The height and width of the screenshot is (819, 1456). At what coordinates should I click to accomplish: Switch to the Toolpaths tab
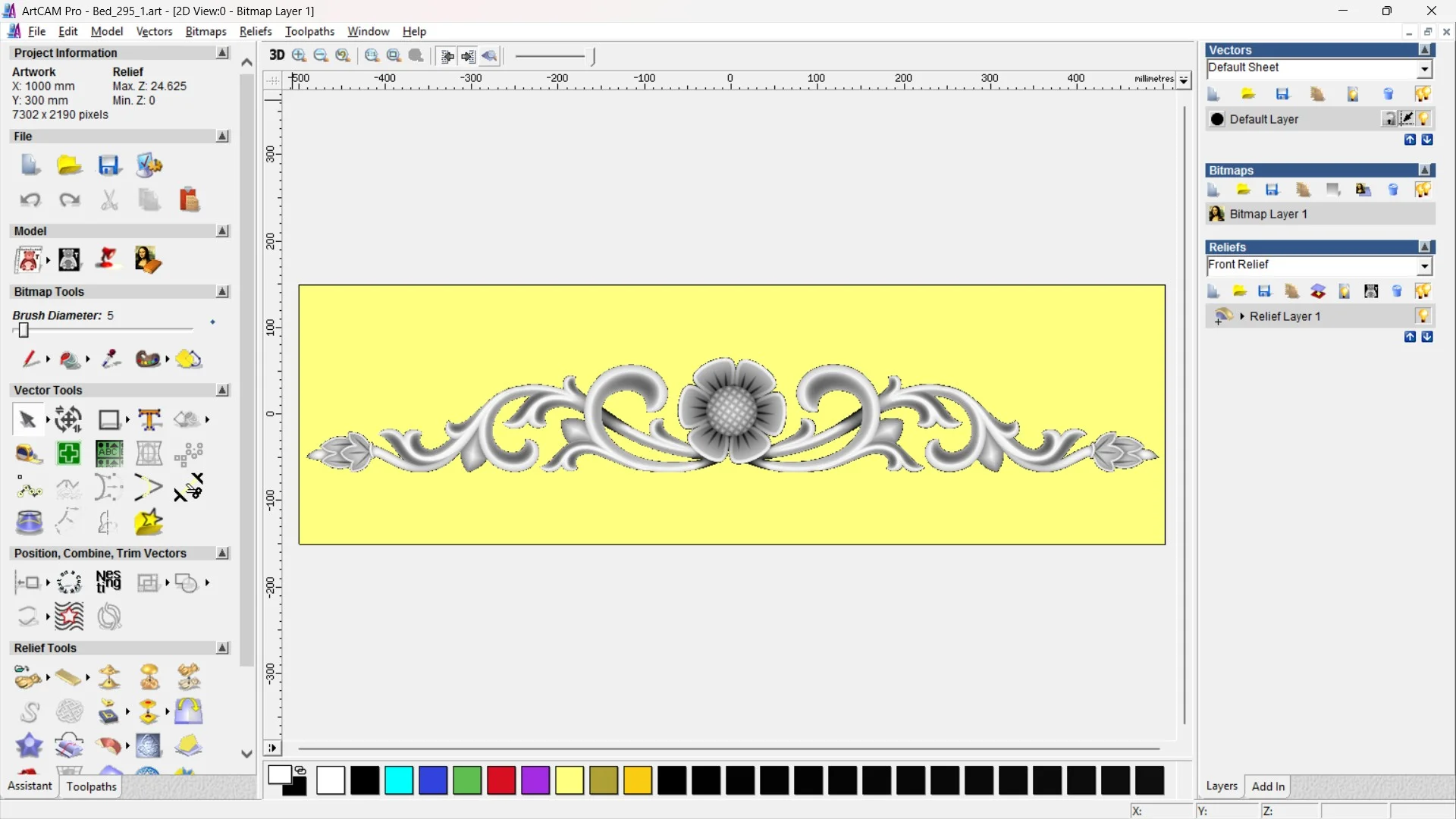(x=91, y=786)
